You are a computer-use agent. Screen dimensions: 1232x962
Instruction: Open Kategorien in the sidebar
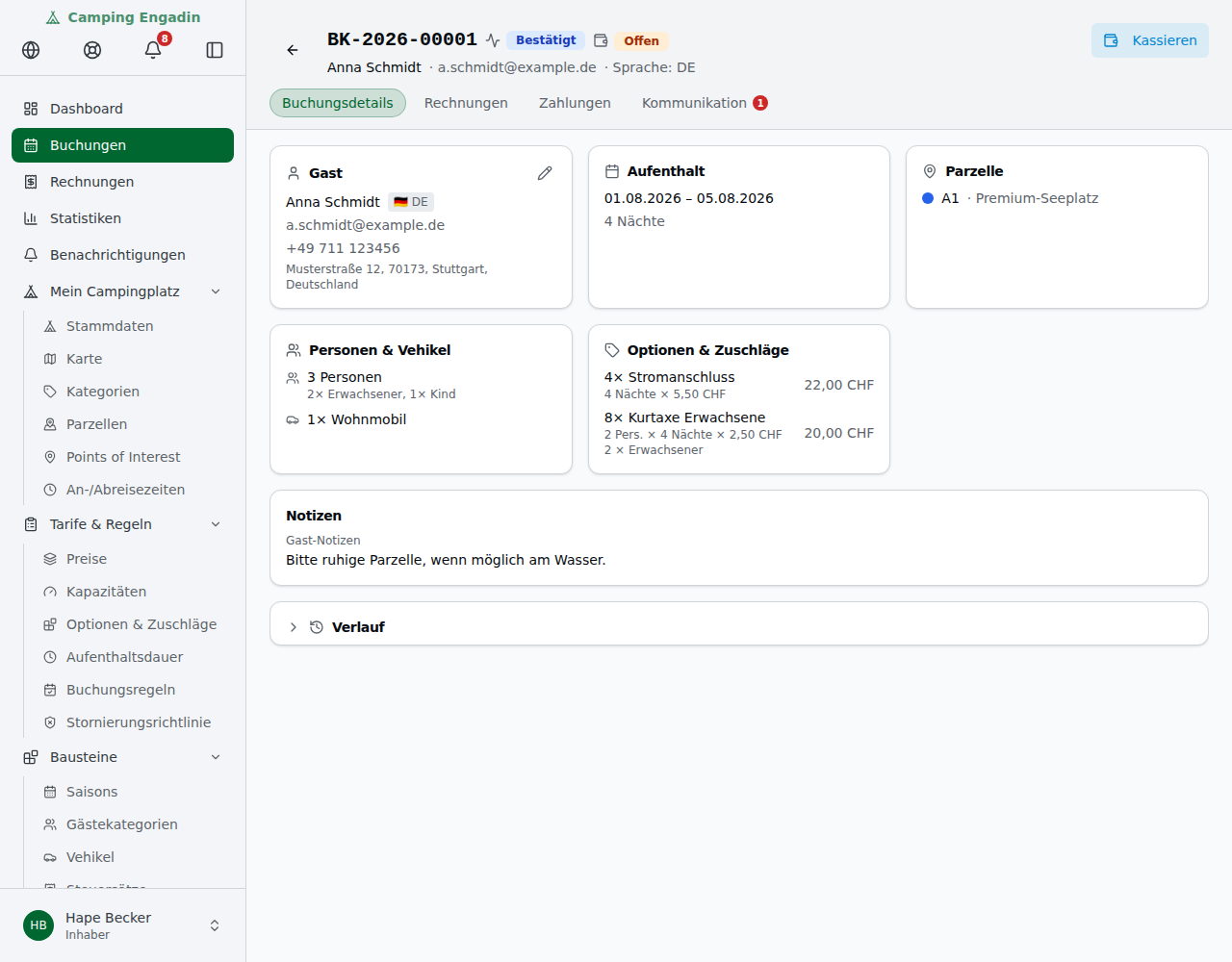133,392
